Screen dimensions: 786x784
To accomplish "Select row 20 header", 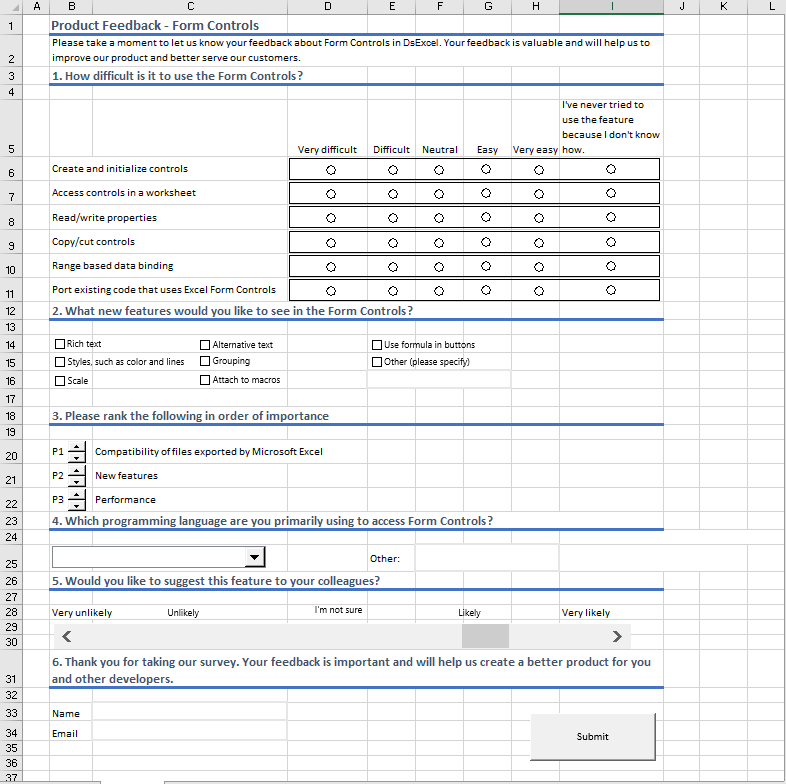I will (x=11, y=451).
